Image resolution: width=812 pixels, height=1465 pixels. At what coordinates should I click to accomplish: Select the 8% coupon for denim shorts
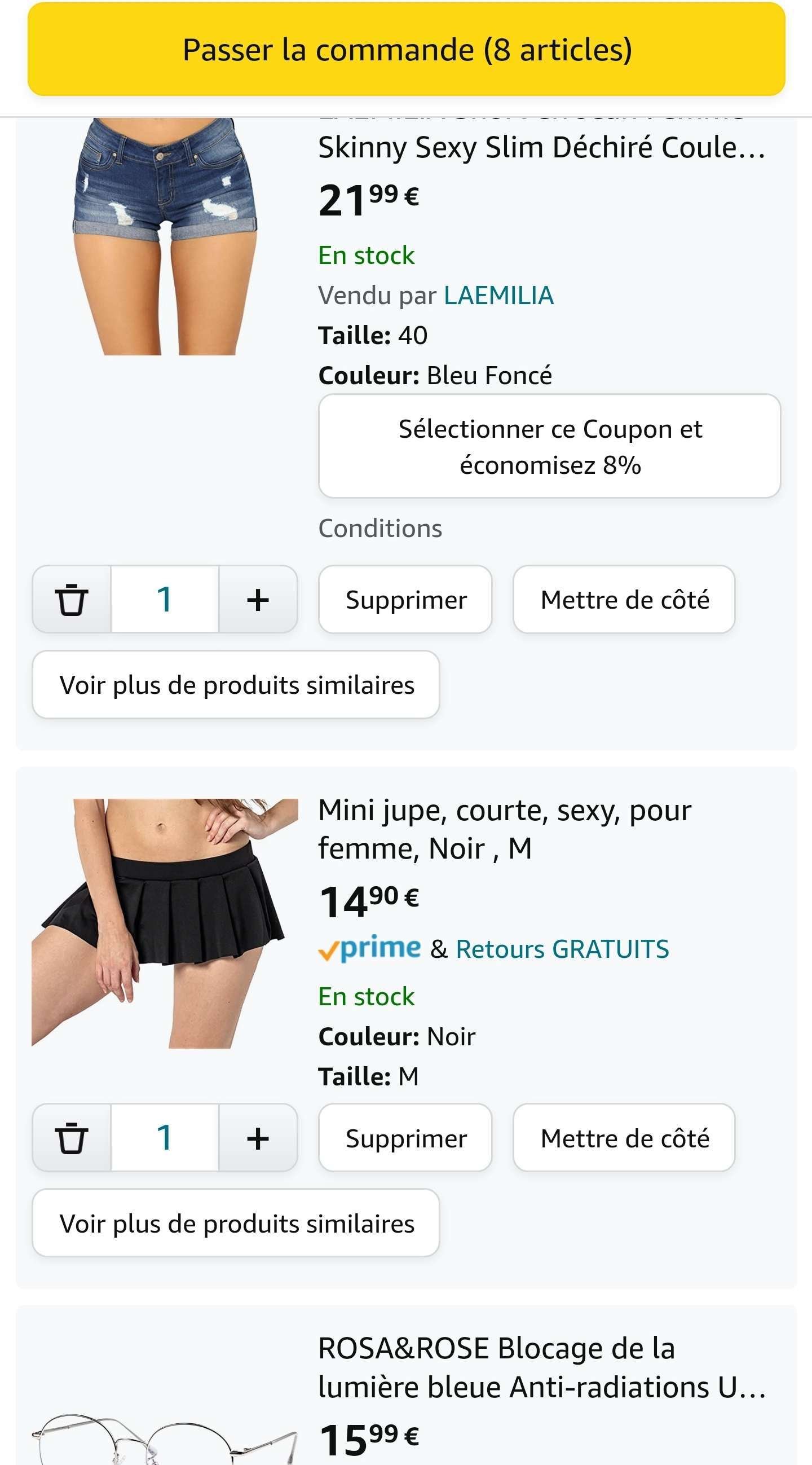pos(549,446)
